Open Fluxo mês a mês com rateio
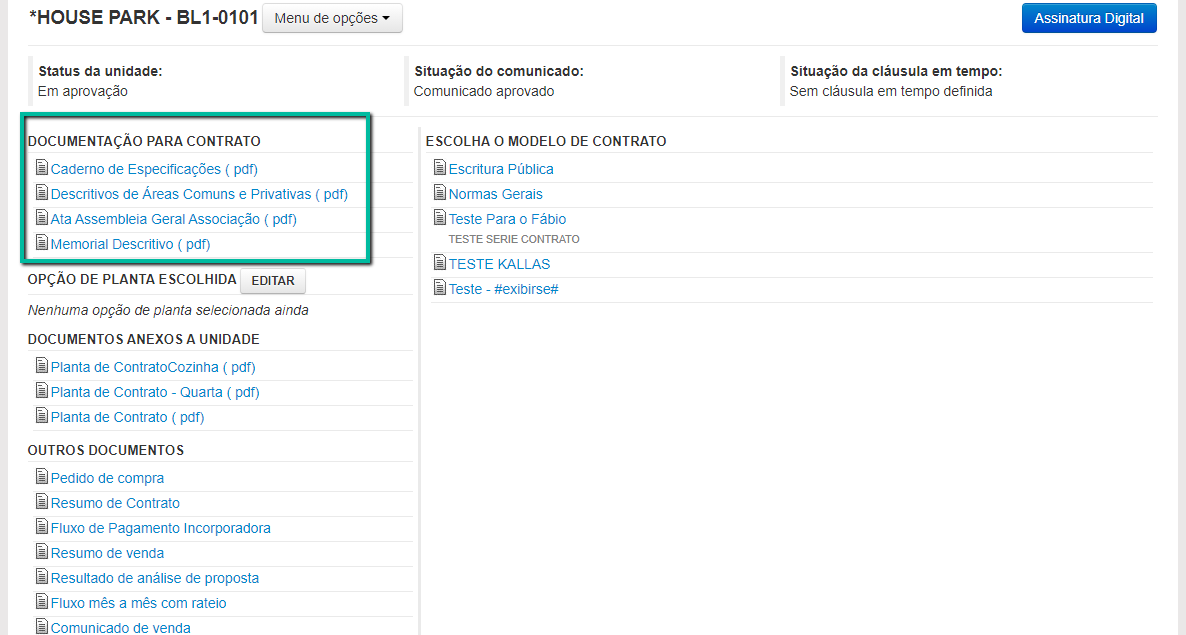The width and height of the screenshot is (1186, 635). (x=138, y=603)
